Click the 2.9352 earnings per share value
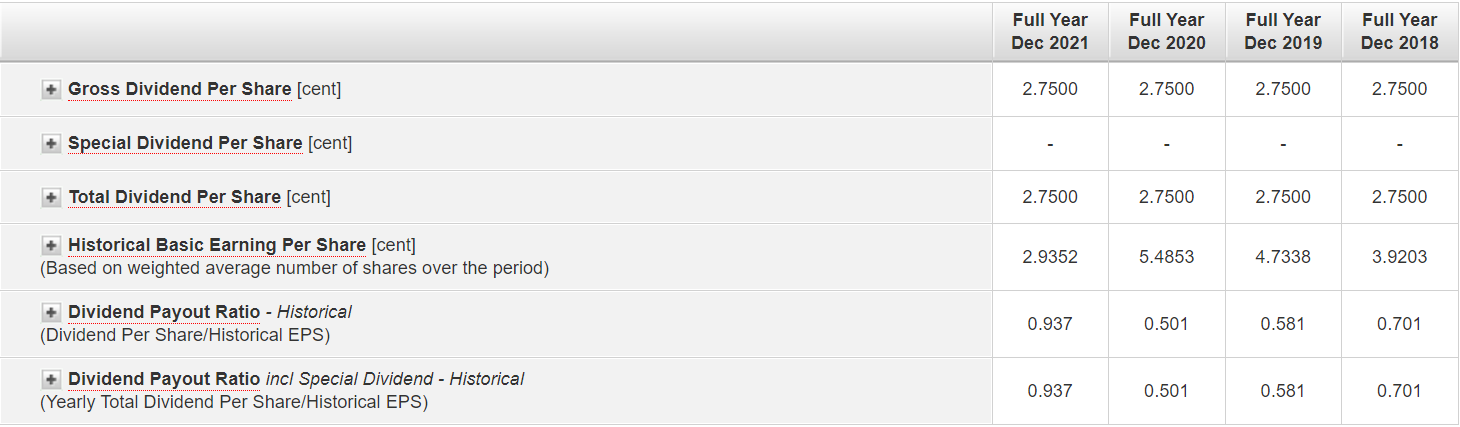 click(1050, 257)
